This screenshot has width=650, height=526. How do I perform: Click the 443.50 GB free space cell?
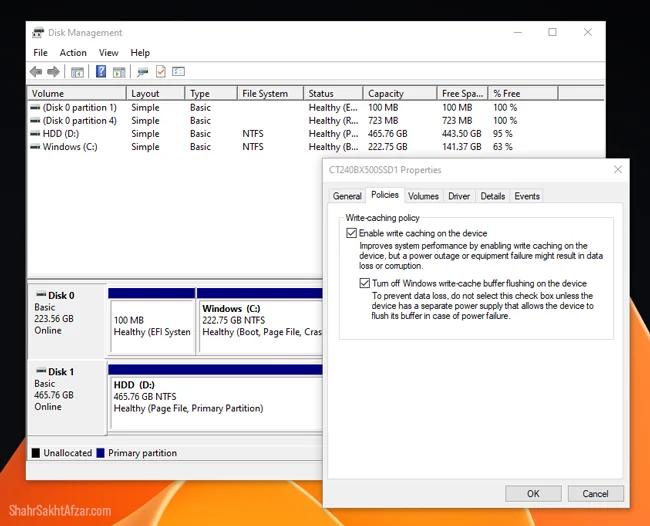point(461,134)
